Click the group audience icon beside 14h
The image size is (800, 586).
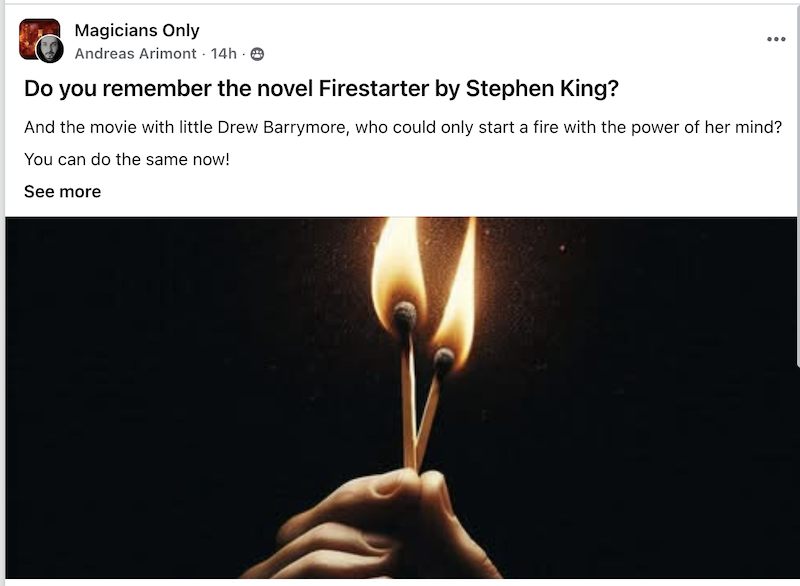pyautogui.click(x=257, y=54)
